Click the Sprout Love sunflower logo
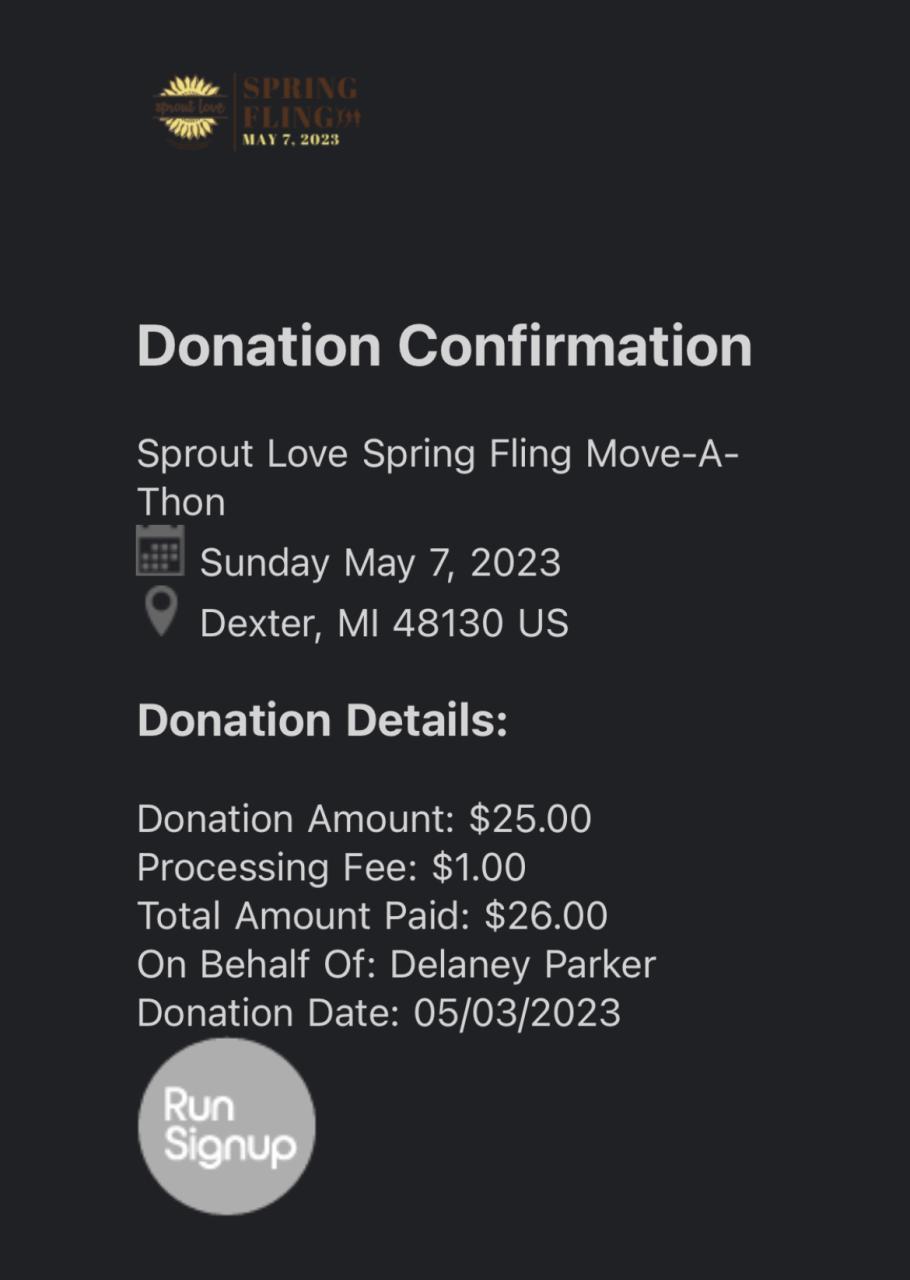This screenshot has height=1280, width=910. (190, 108)
